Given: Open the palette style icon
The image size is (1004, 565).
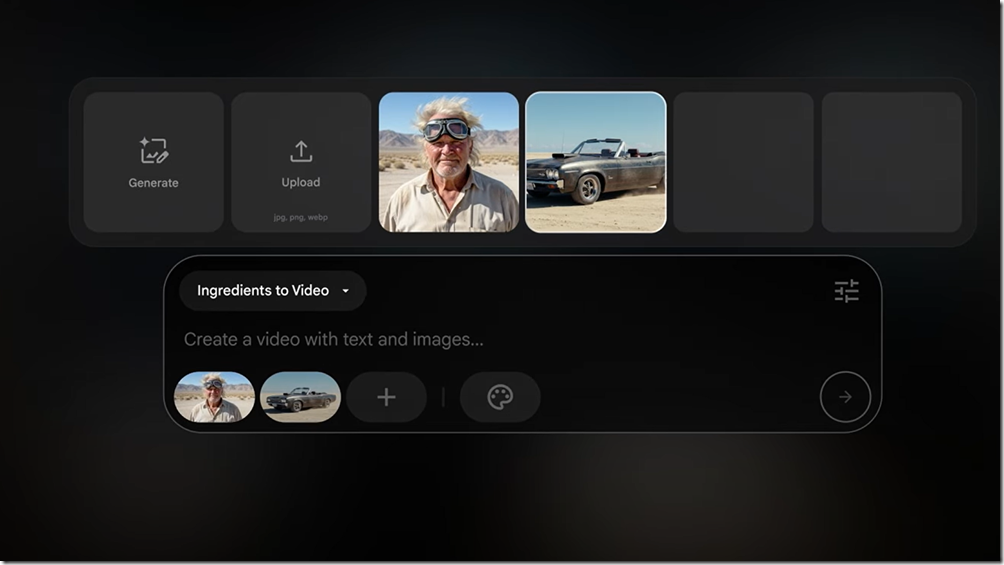Looking at the screenshot, I should (x=500, y=397).
